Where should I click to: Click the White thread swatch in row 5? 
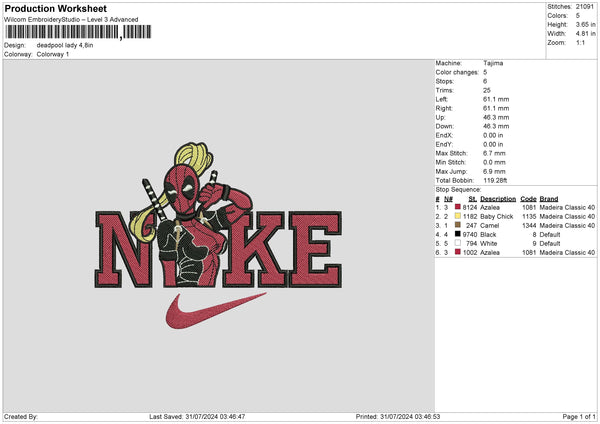pos(458,243)
